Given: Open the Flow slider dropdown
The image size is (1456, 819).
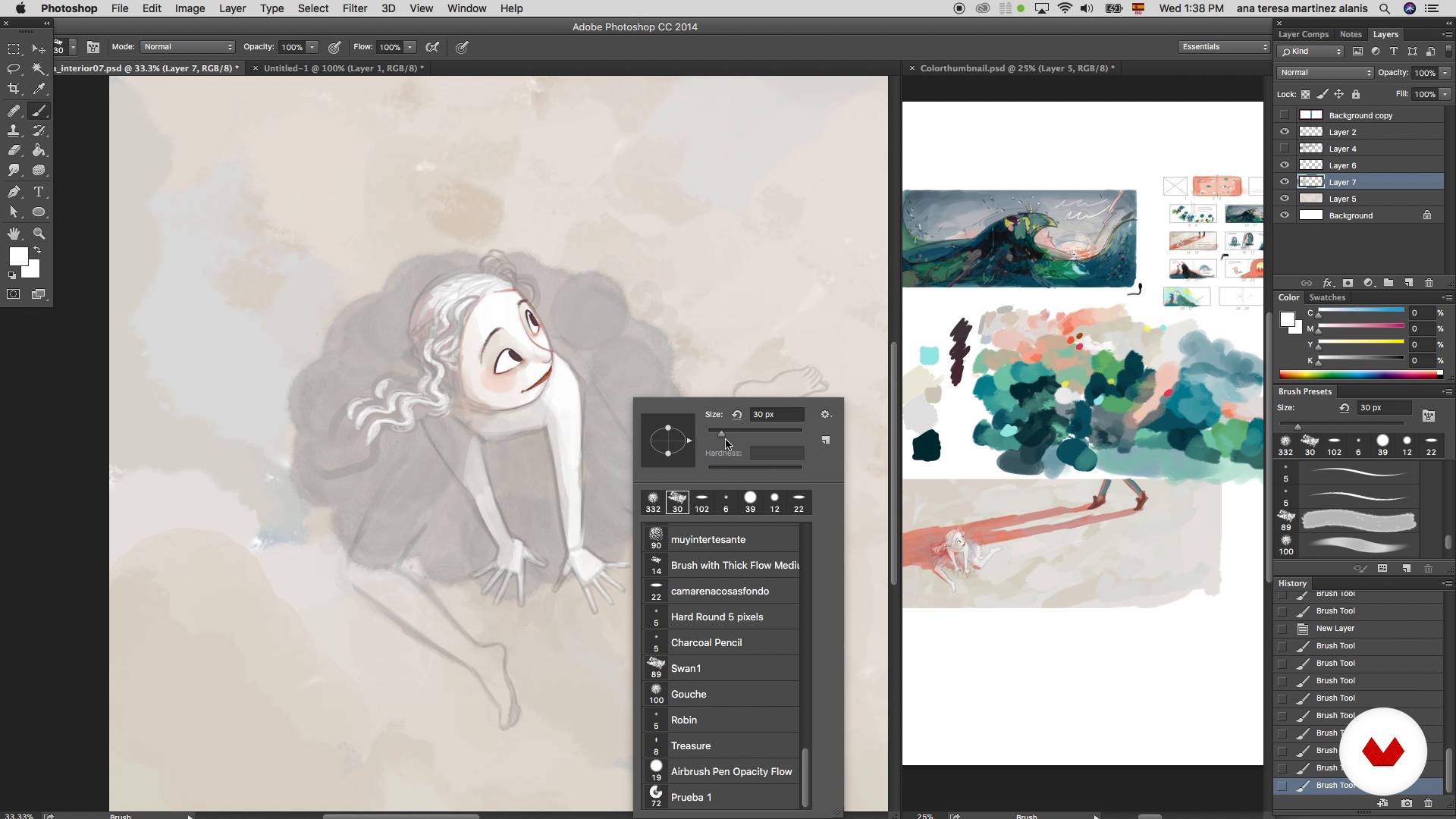Looking at the screenshot, I should tap(409, 47).
